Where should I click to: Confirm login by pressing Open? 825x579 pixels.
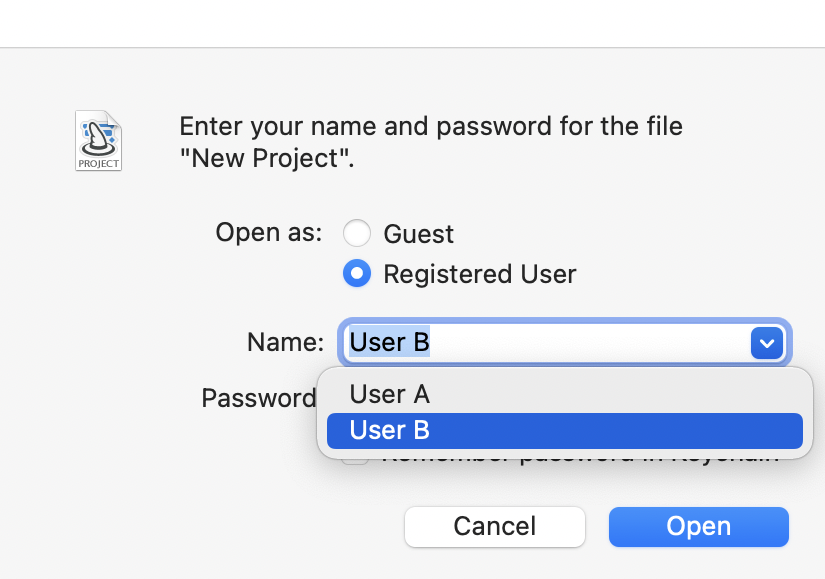pyautogui.click(x=698, y=526)
